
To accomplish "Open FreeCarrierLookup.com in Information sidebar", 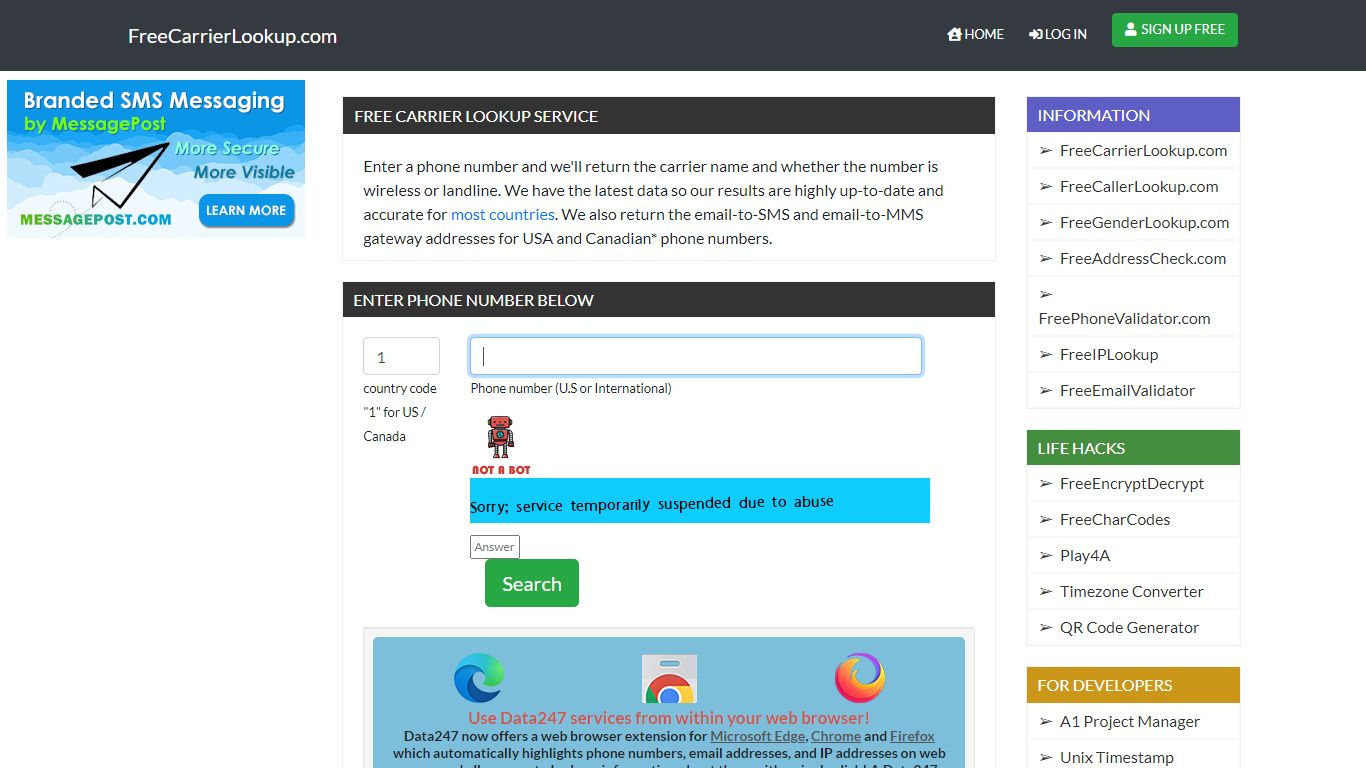I will [x=1143, y=150].
